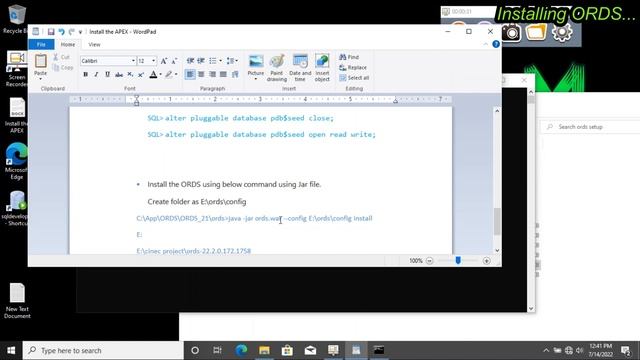
Task: Toggle Superscript formatting
Action: point(141,74)
